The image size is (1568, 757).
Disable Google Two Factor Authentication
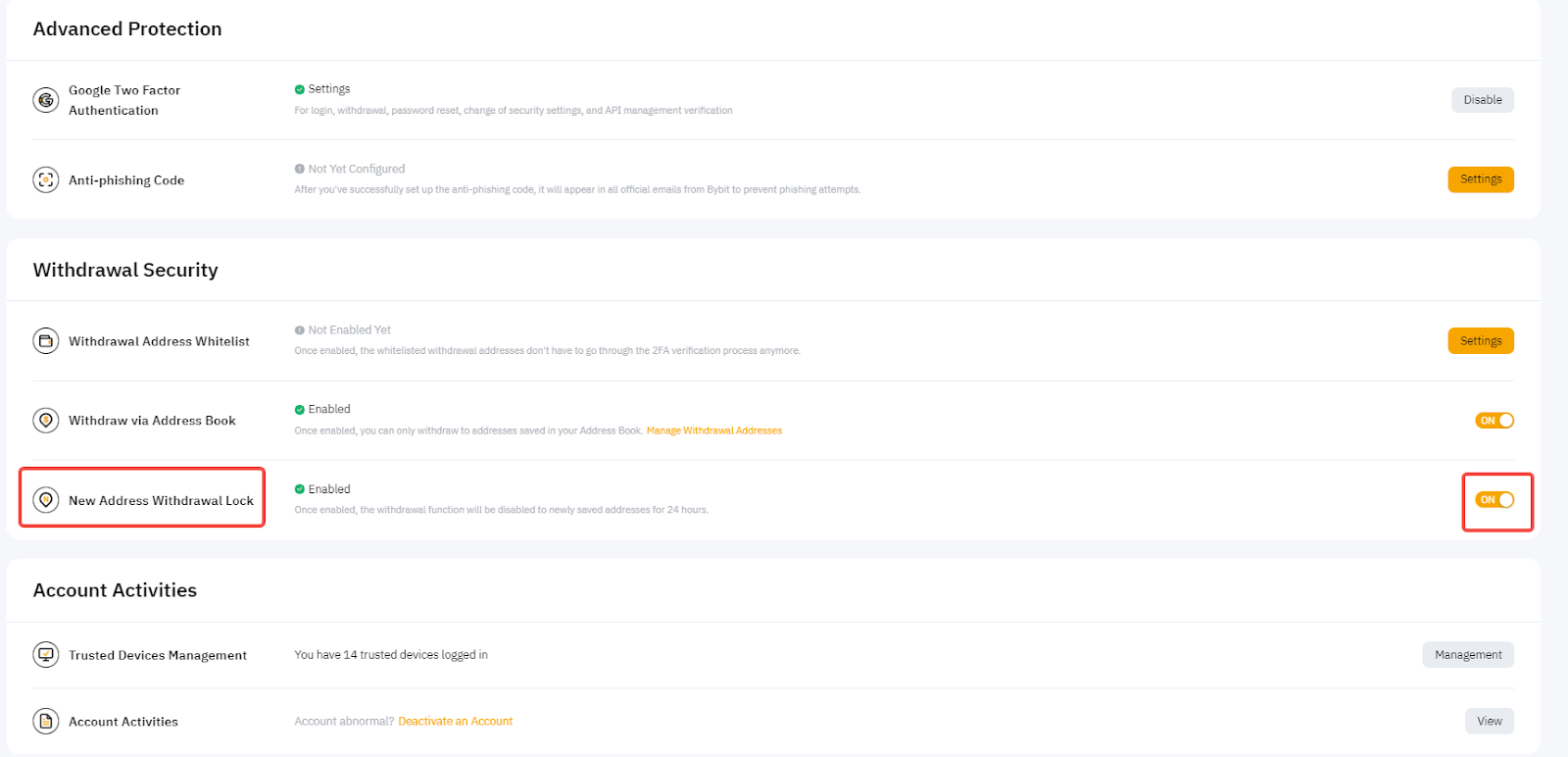[x=1482, y=100]
